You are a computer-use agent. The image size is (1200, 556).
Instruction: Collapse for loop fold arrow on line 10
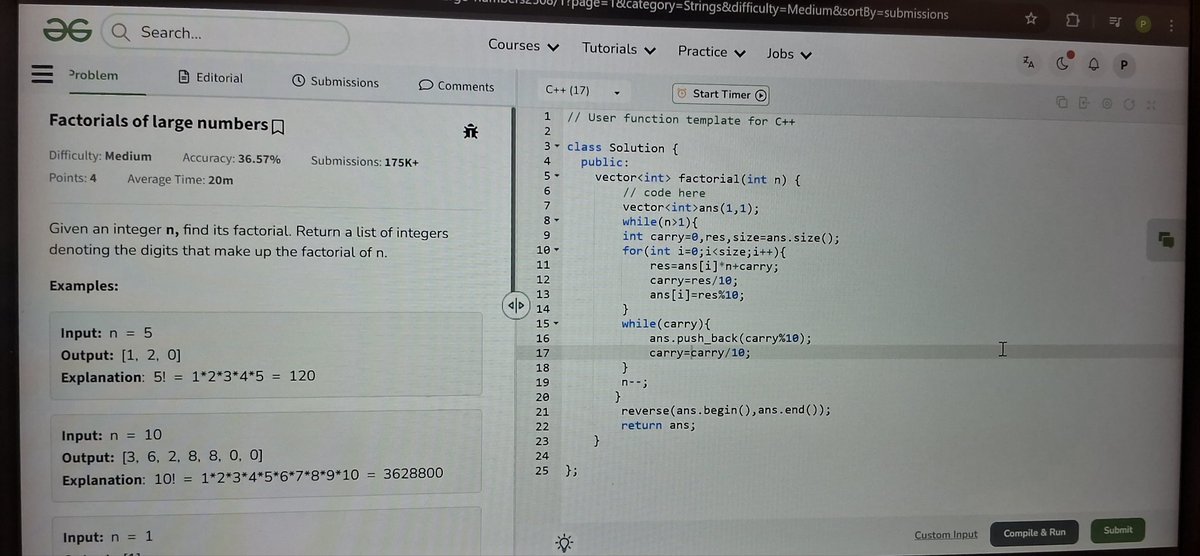click(x=558, y=250)
